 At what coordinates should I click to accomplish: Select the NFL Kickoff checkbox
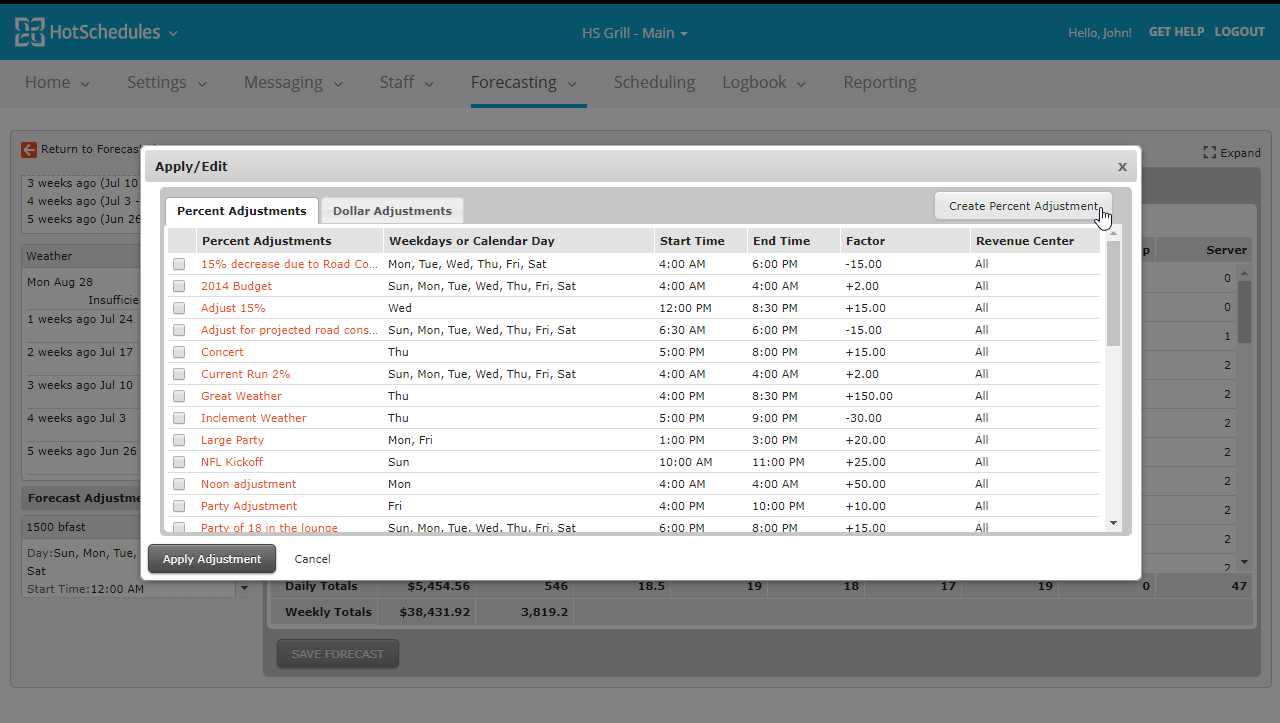point(179,462)
